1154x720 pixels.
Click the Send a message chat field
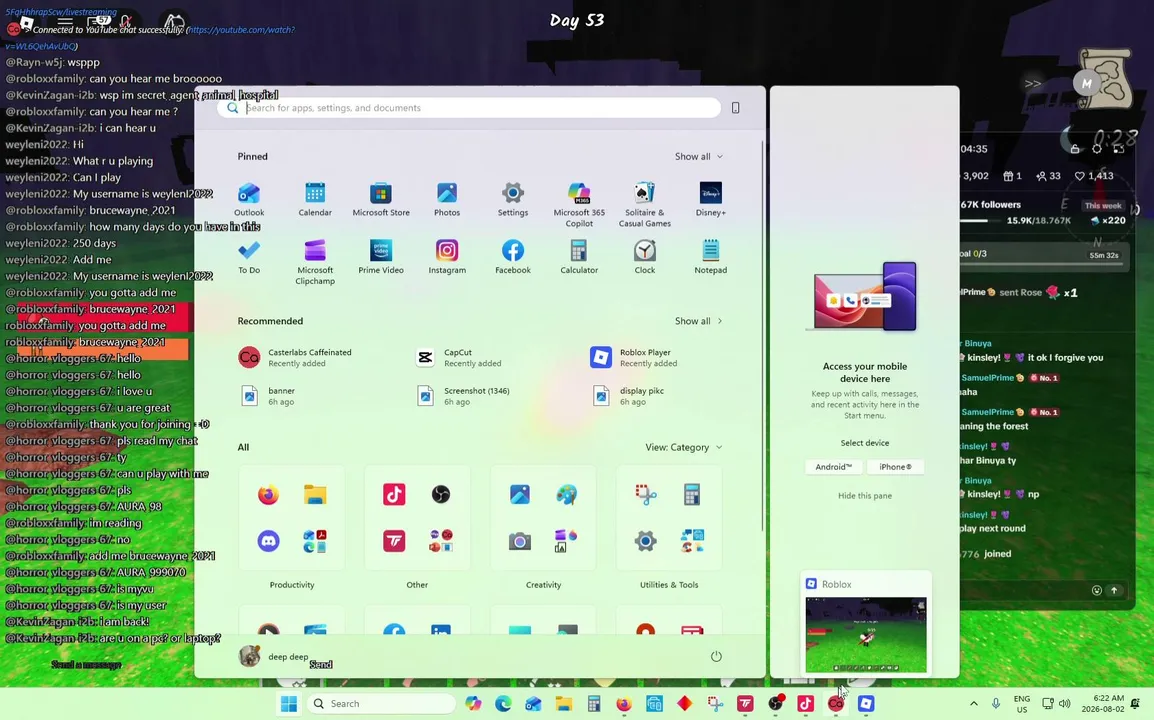point(86,664)
